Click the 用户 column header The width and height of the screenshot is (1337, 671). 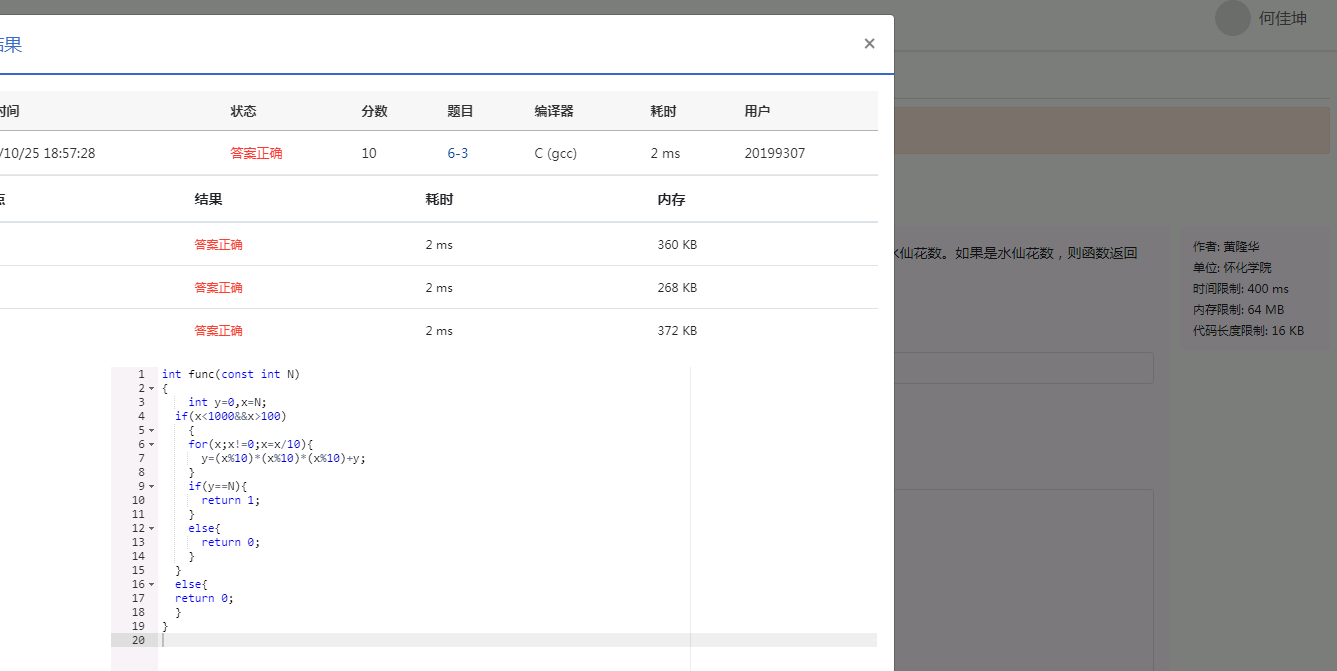coord(757,111)
